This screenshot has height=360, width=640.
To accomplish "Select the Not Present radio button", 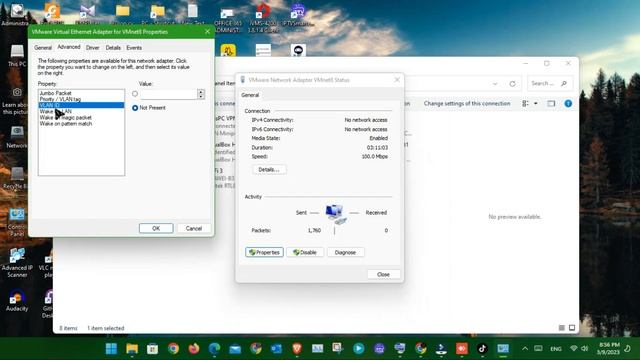I will pos(135,108).
